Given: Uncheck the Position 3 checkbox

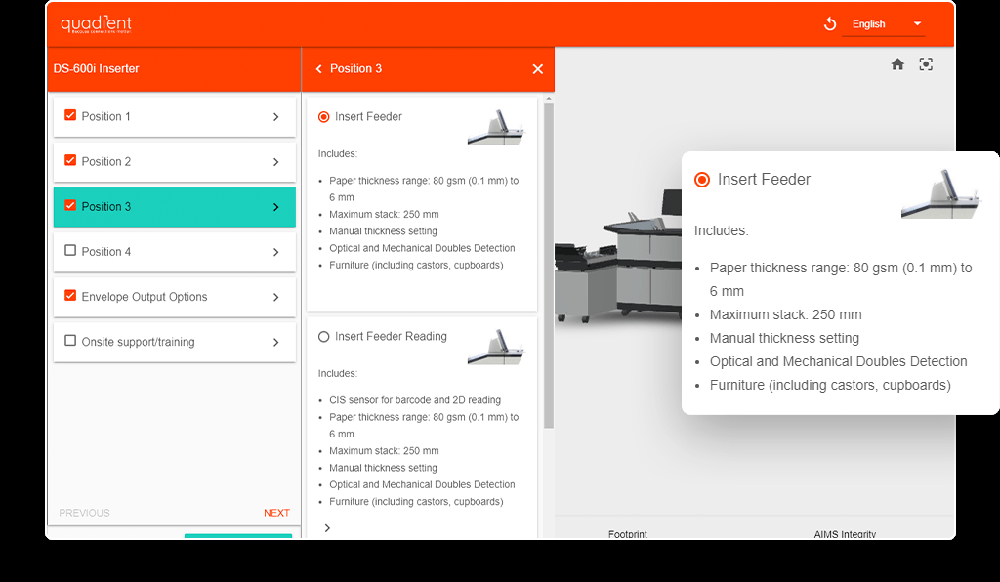Looking at the screenshot, I should 70,206.
